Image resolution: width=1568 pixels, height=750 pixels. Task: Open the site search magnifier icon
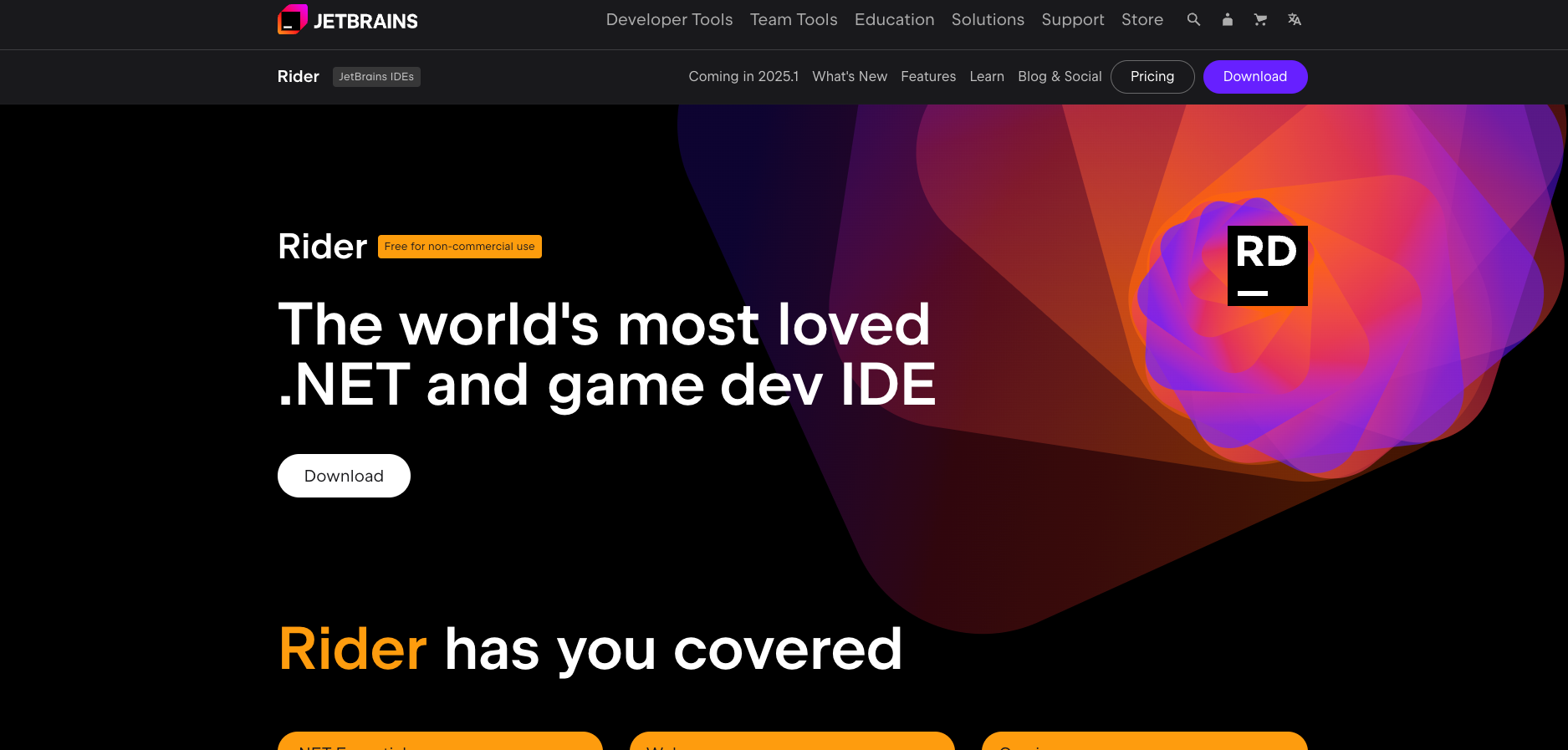1193,19
